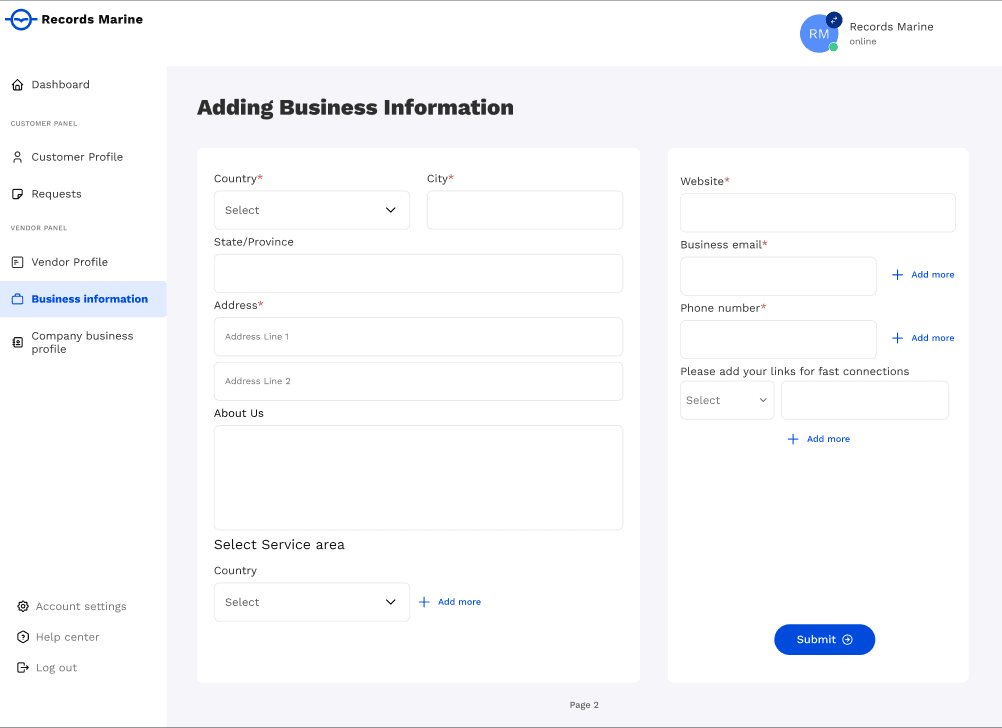
Task: Open Account settings gear icon
Action: click(23, 607)
